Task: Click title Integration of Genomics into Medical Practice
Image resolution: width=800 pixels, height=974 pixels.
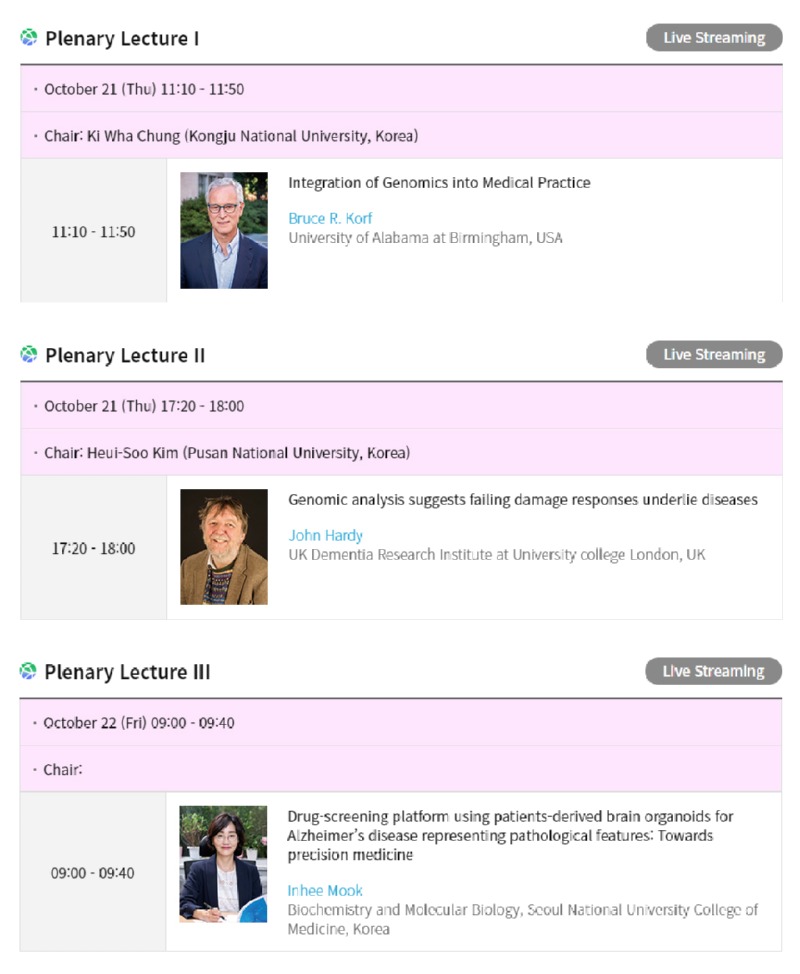Action: [439, 183]
